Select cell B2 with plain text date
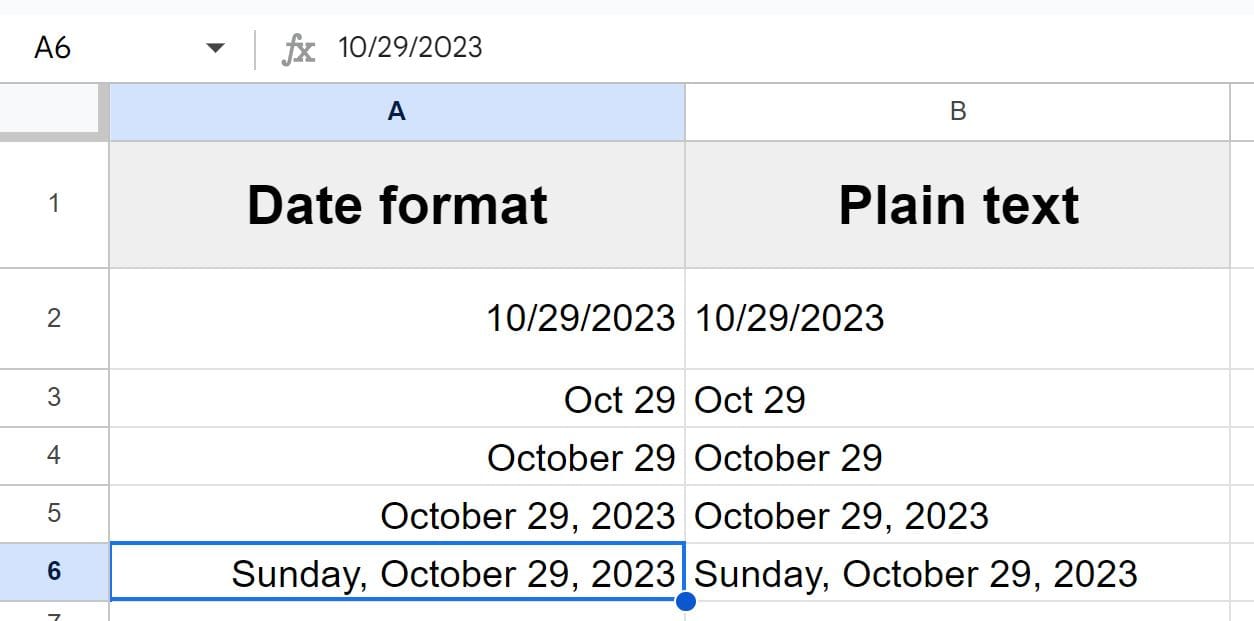This screenshot has width=1254, height=621. tap(958, 318)
